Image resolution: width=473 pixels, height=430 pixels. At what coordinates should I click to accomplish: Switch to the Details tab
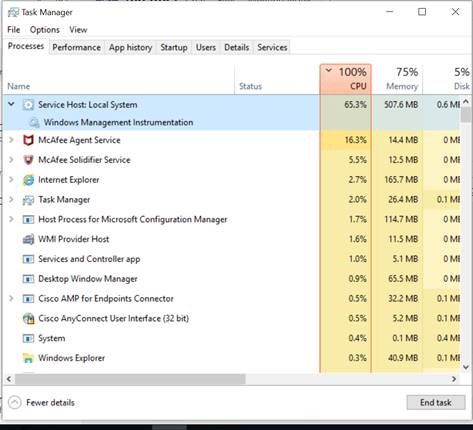click(x=237, y=48)
